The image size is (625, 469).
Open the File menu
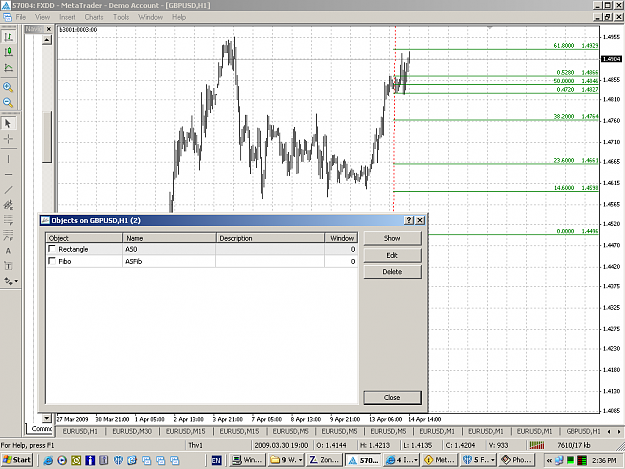(21, 17)
